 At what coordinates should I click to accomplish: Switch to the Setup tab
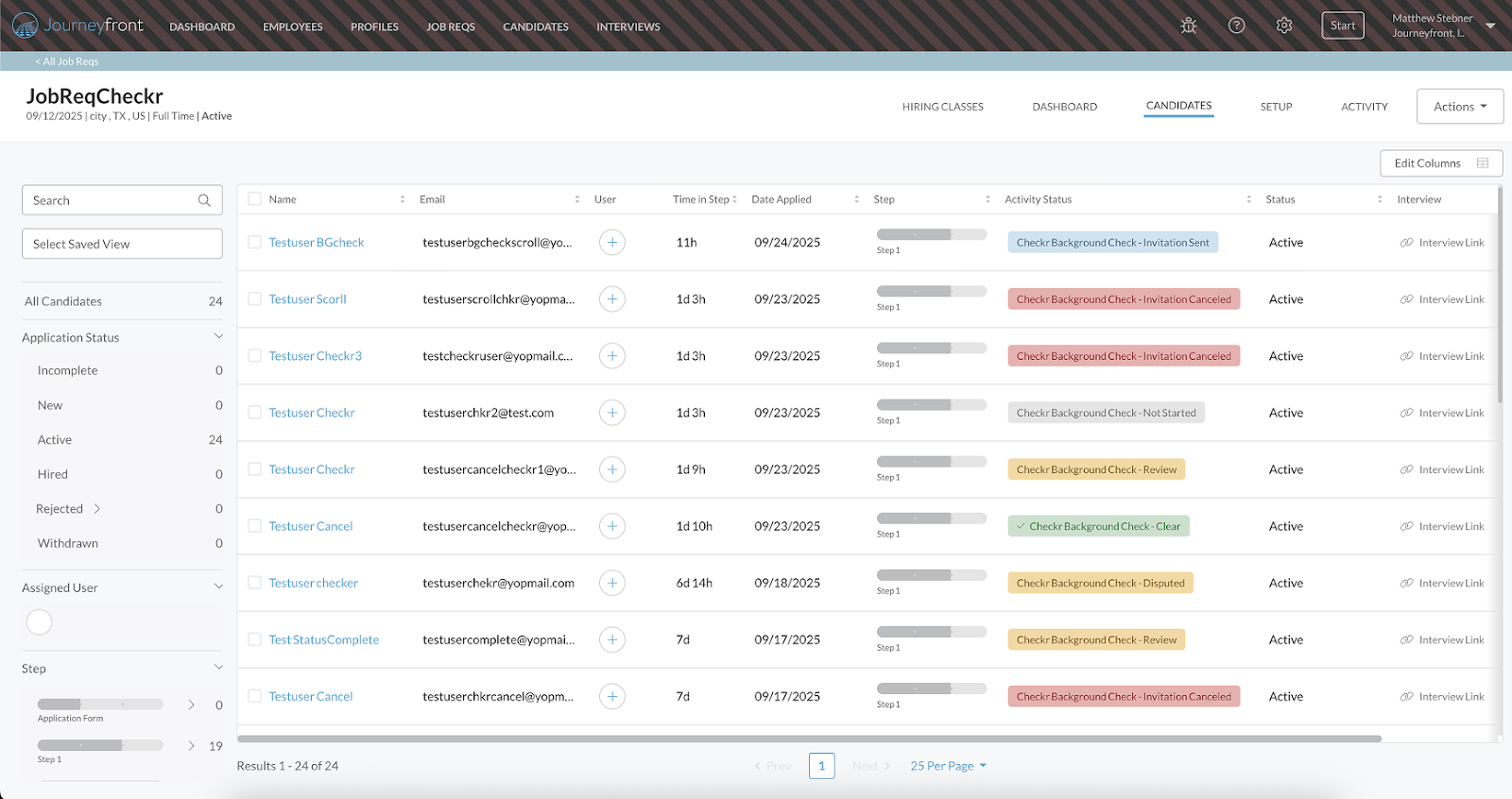pos(1276,107)
